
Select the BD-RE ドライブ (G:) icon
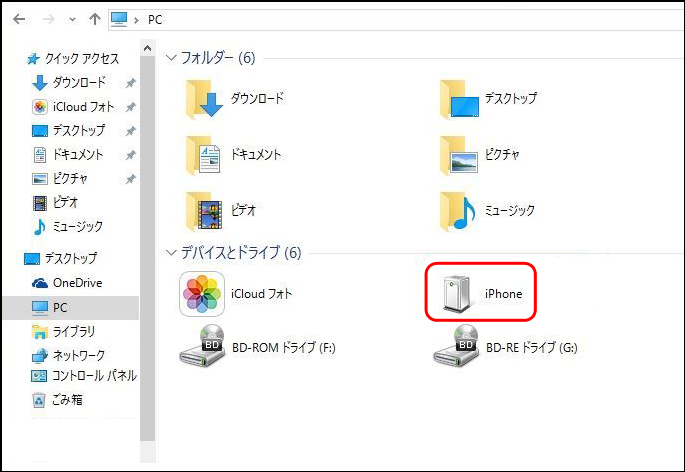456,347
